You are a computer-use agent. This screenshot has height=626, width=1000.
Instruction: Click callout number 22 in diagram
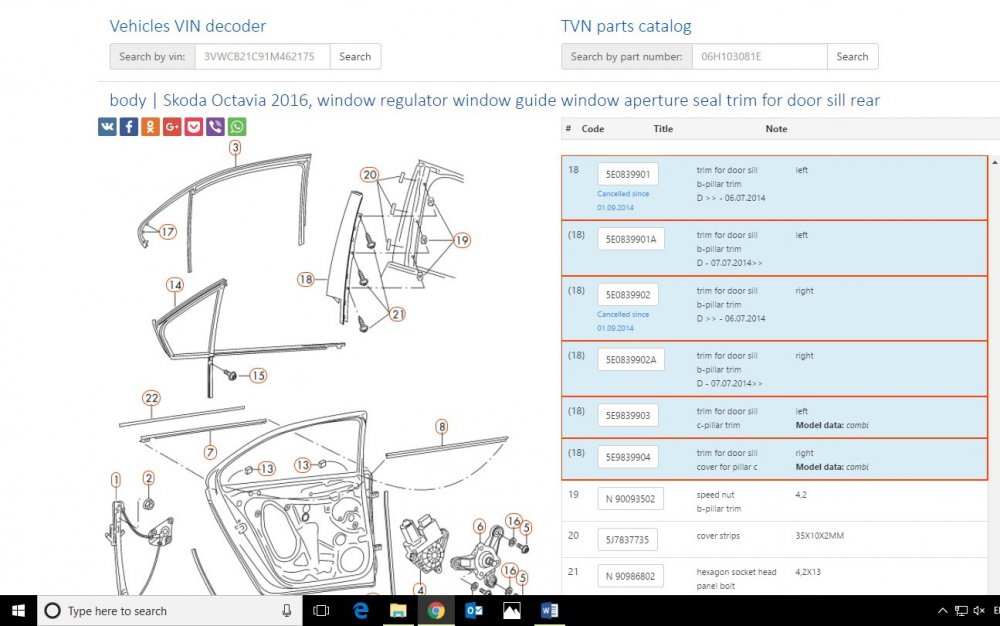coord(151,398)
